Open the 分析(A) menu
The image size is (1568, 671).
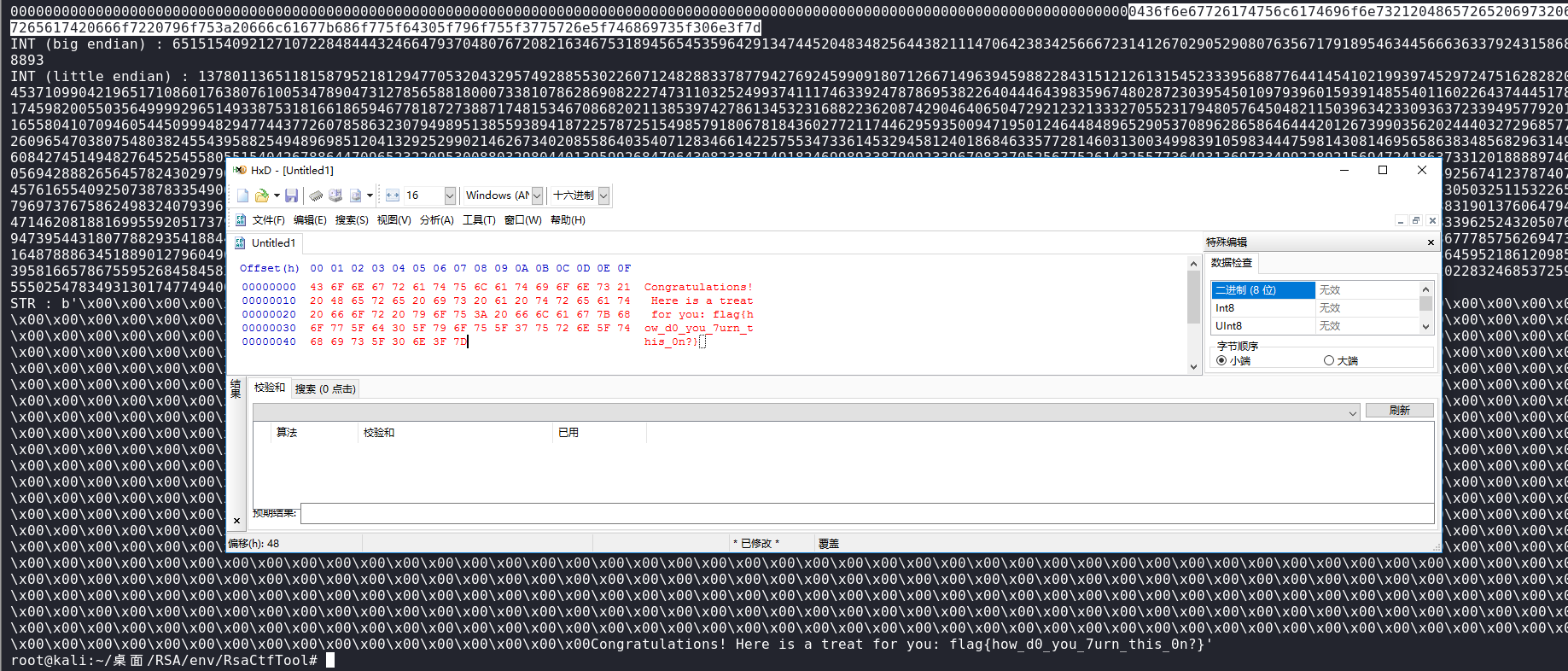436,220
